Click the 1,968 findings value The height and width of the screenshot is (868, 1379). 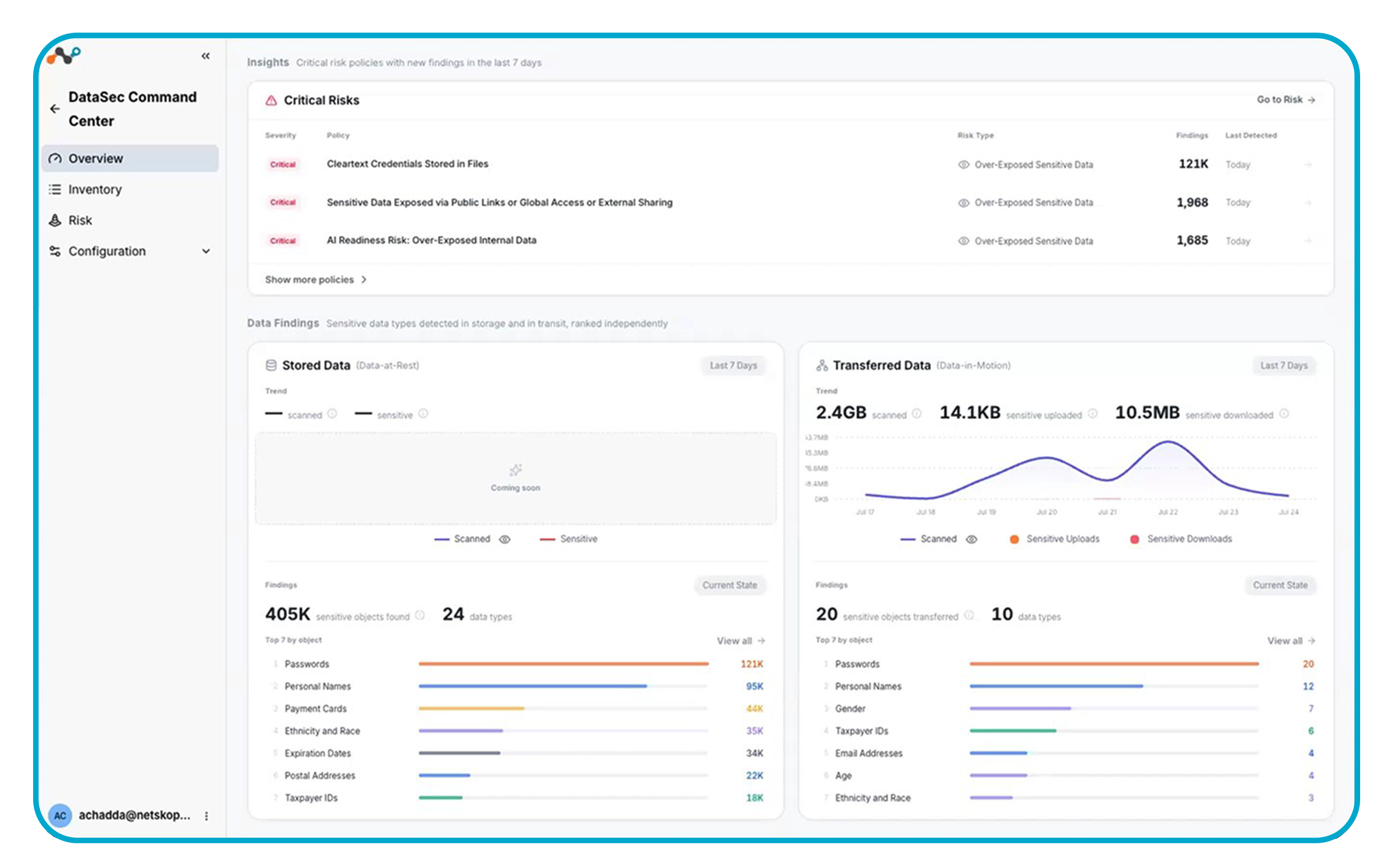[x=1192, y=203]
